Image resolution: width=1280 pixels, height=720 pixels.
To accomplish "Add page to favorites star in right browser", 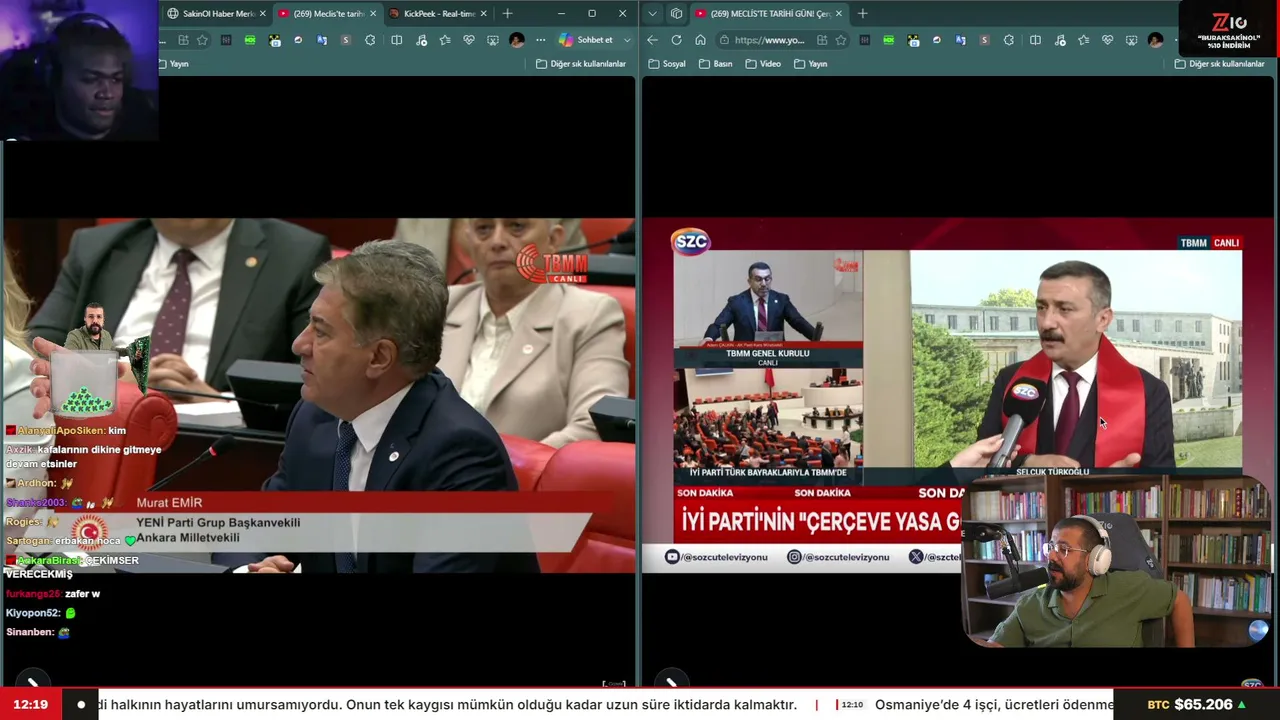I will [x=841, y=40].
